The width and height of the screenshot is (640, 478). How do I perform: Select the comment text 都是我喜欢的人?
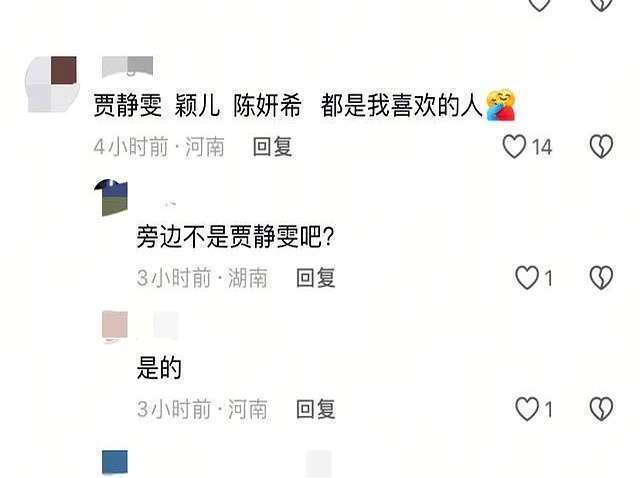click(402, 105)
